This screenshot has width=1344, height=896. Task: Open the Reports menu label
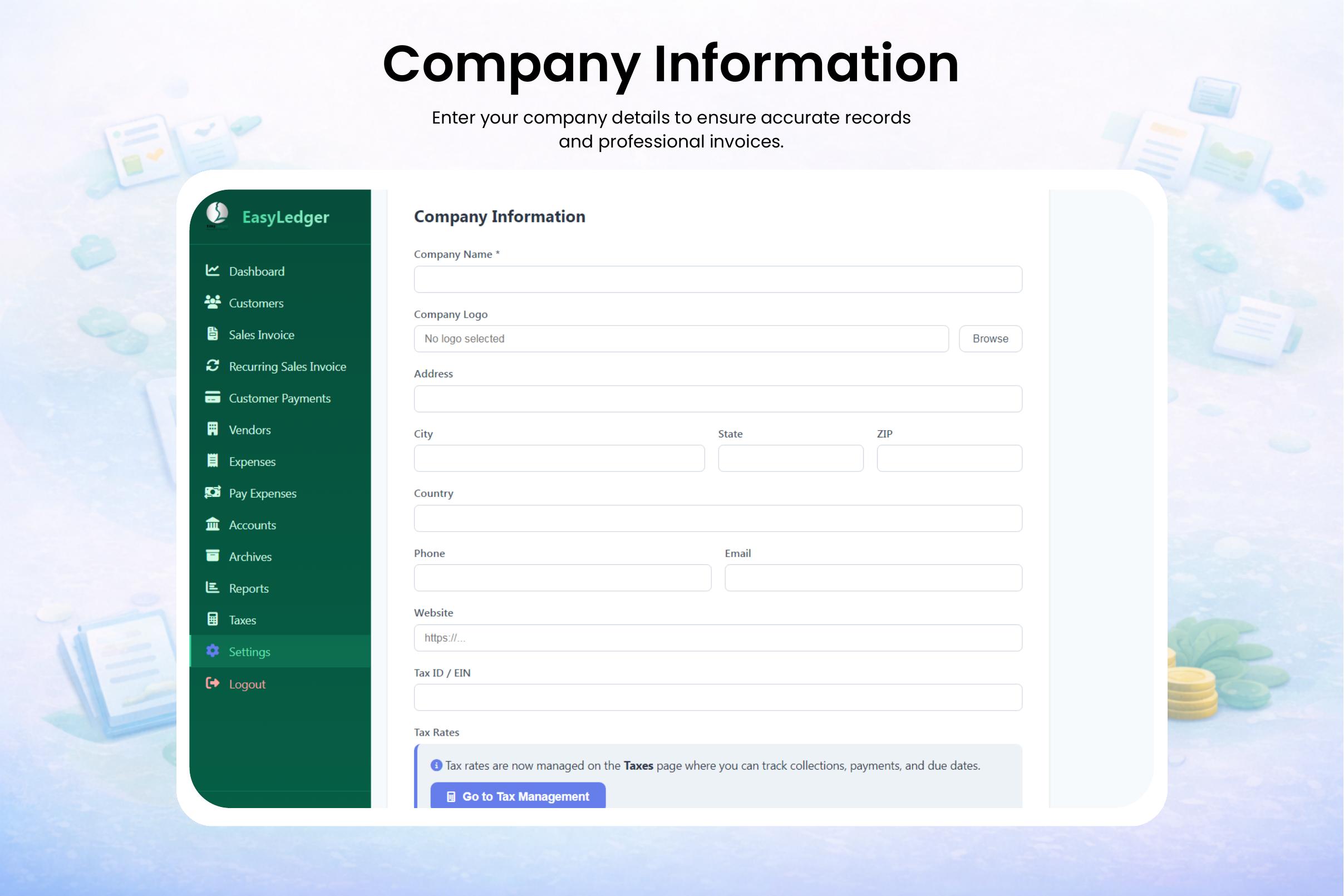[x=249, y=589]
